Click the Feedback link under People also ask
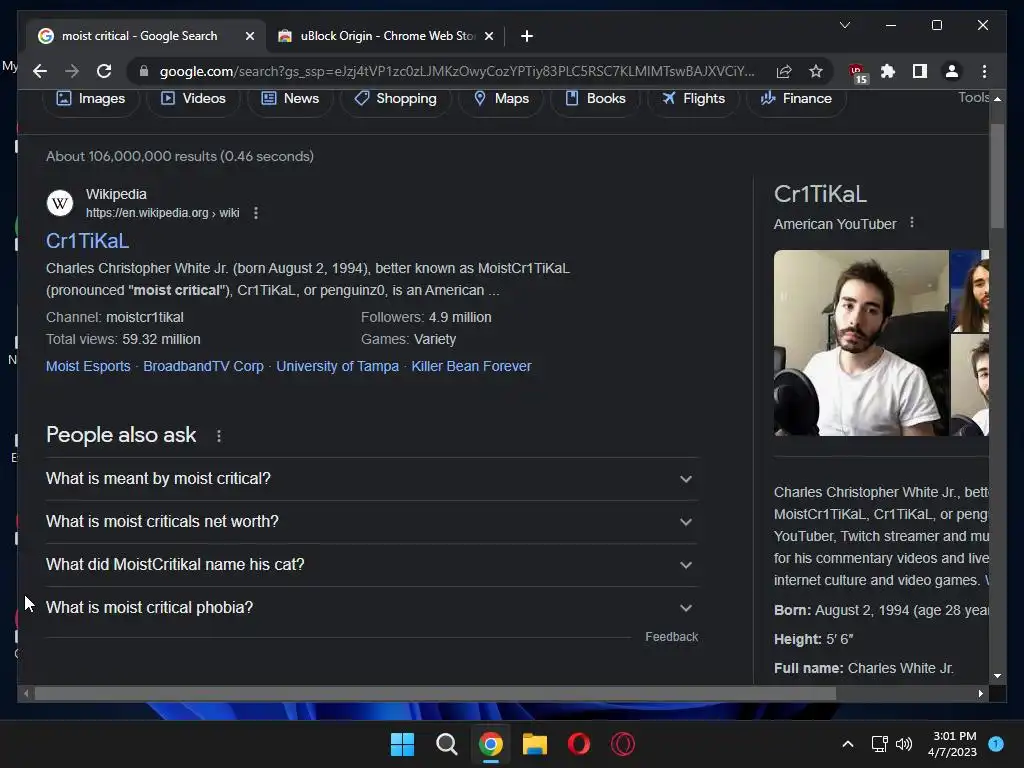The height and width of the screenshot is (768, 1024). 671,637
